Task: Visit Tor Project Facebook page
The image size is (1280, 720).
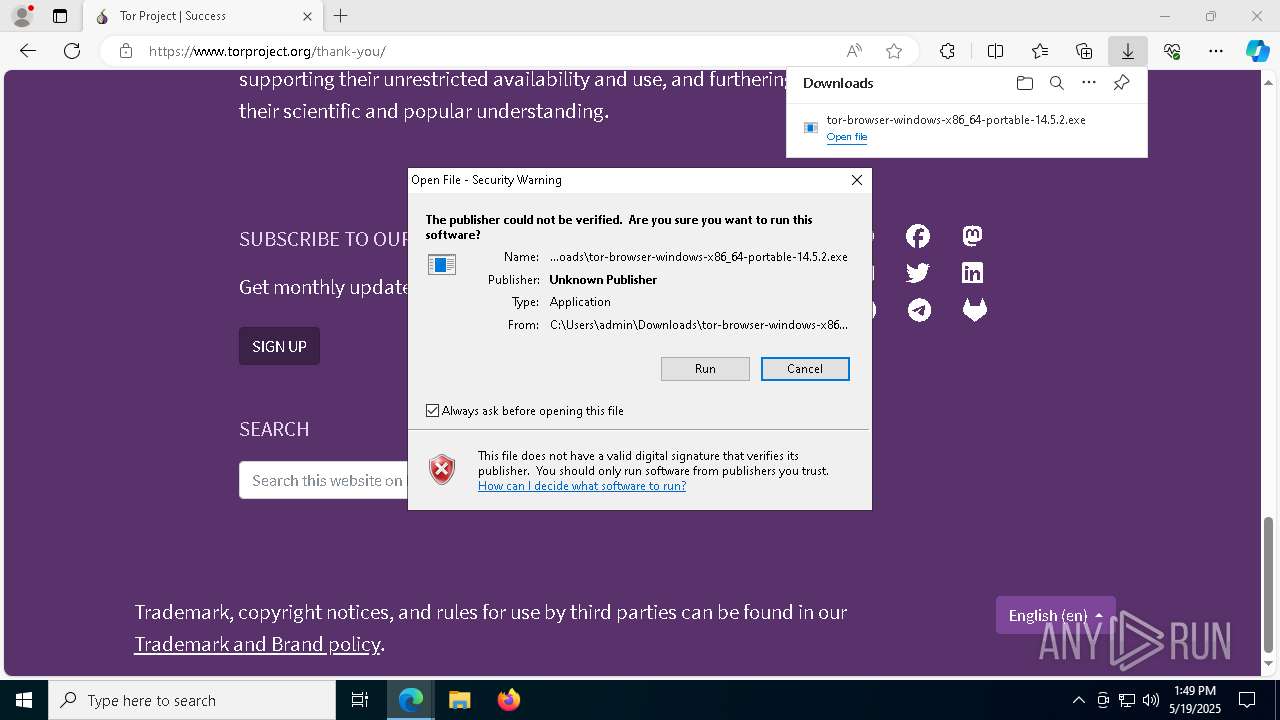Action: point(918,236)
